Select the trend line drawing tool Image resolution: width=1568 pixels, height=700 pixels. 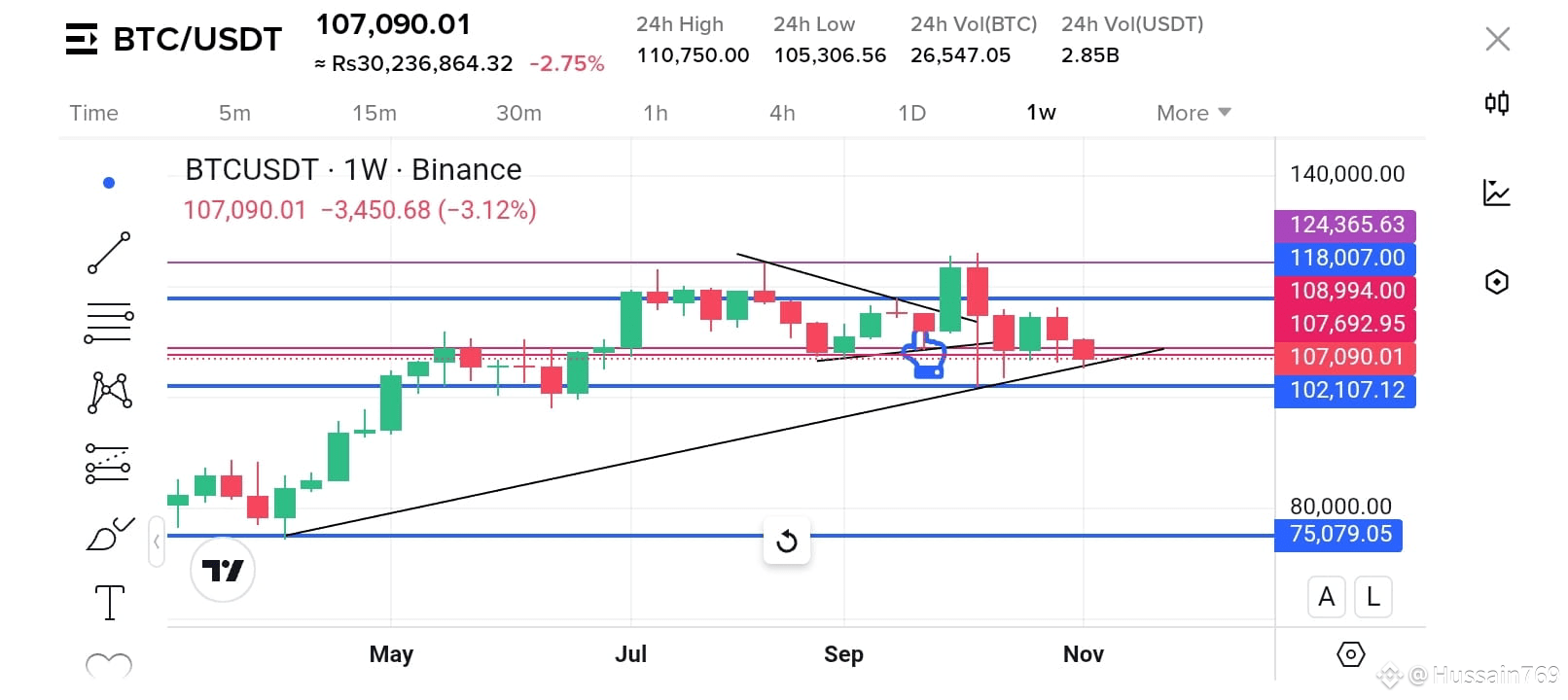point(109,253)
